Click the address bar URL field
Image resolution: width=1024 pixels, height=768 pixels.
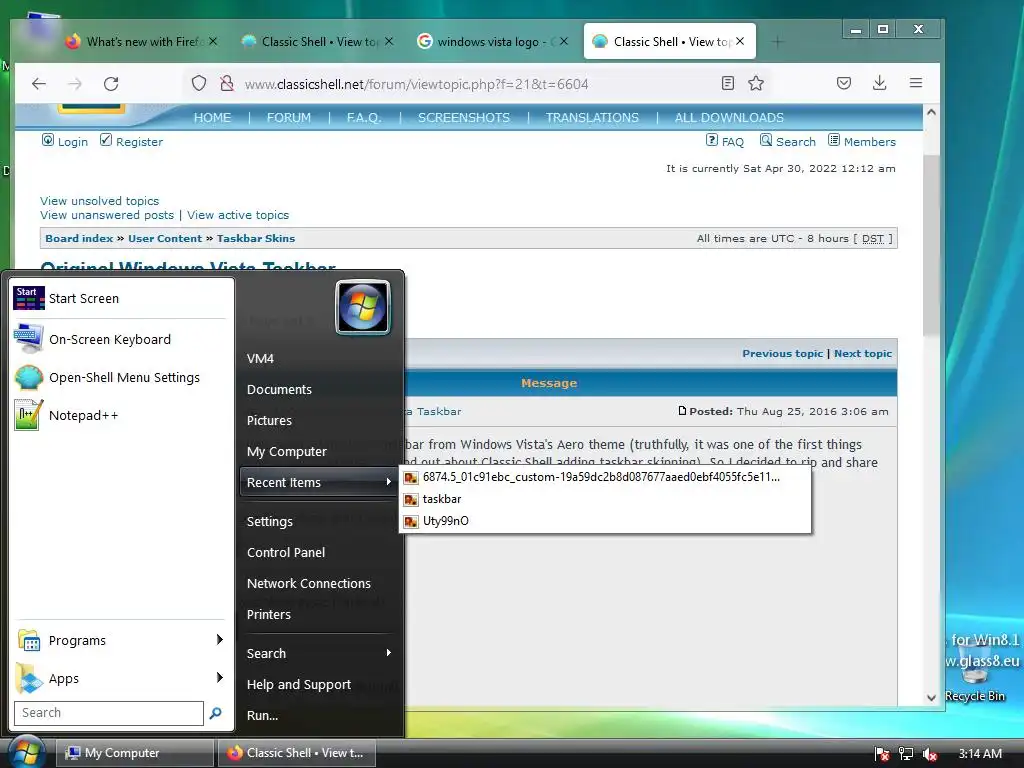click(477, 84)
